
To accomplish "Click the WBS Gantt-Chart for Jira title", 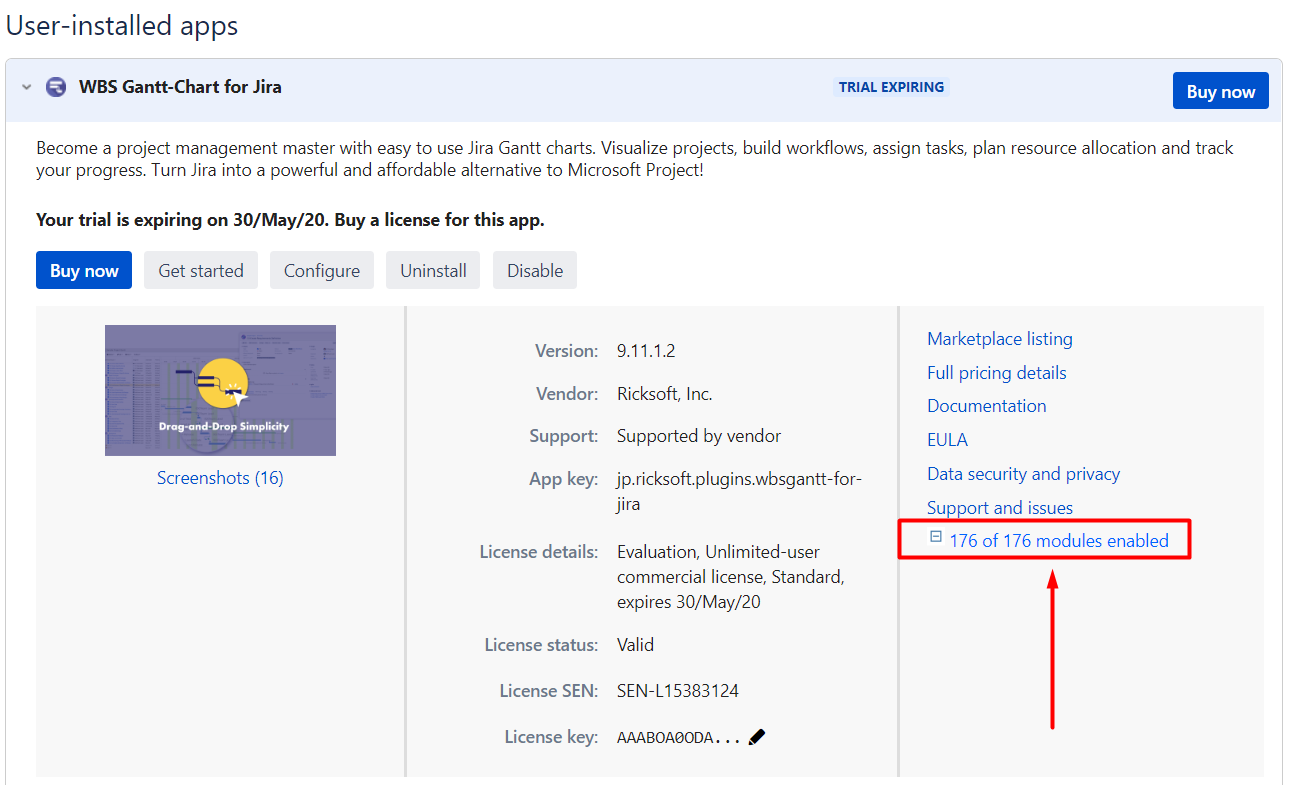I will pyautogui.click(x=180, y=87).
